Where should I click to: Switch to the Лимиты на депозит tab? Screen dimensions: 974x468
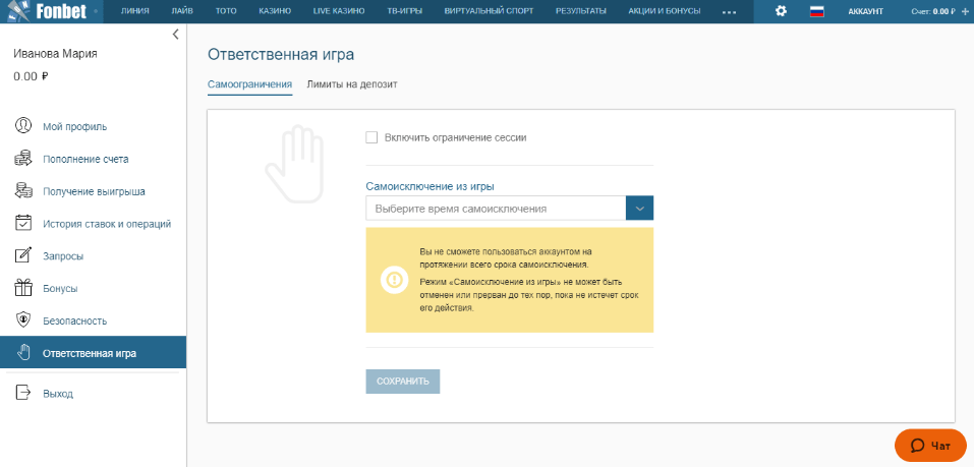(x=352, y=84)
